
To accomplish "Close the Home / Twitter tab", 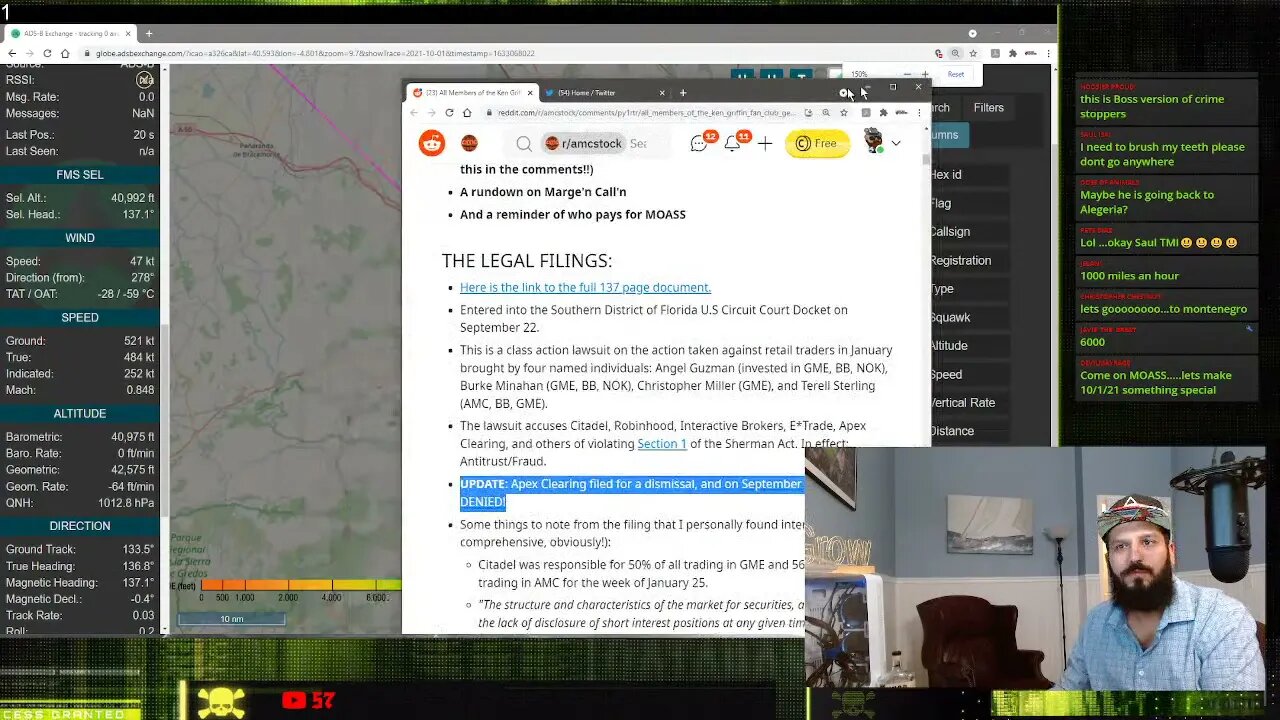I will [662, 93].
